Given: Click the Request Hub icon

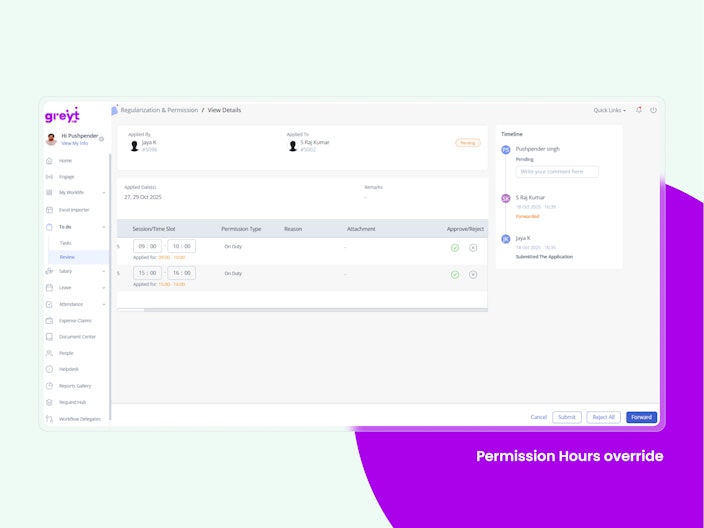Looking at the screenshot, I should pos(49,402).
